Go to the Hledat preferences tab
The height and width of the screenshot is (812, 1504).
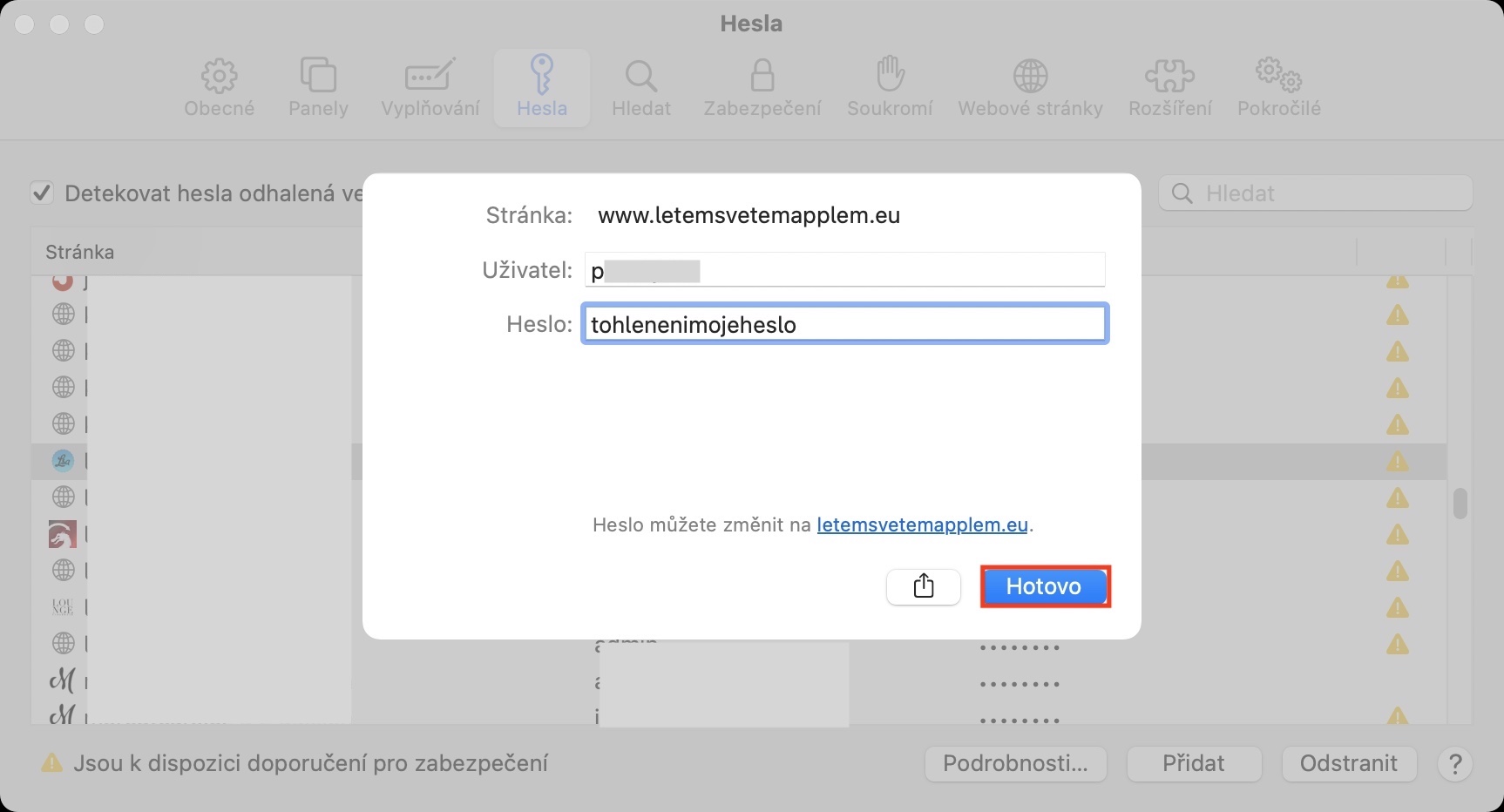[641, 88]
